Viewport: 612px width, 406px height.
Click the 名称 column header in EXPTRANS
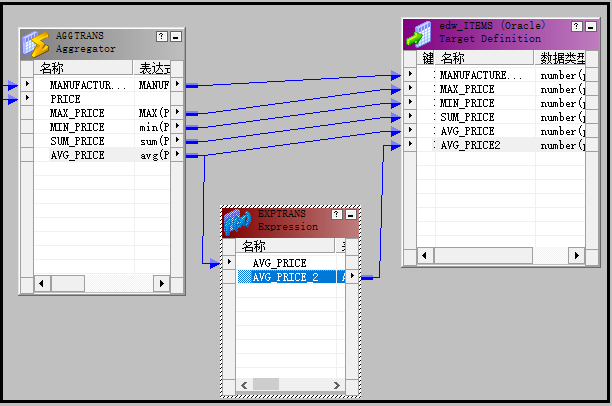click(285, 246)
